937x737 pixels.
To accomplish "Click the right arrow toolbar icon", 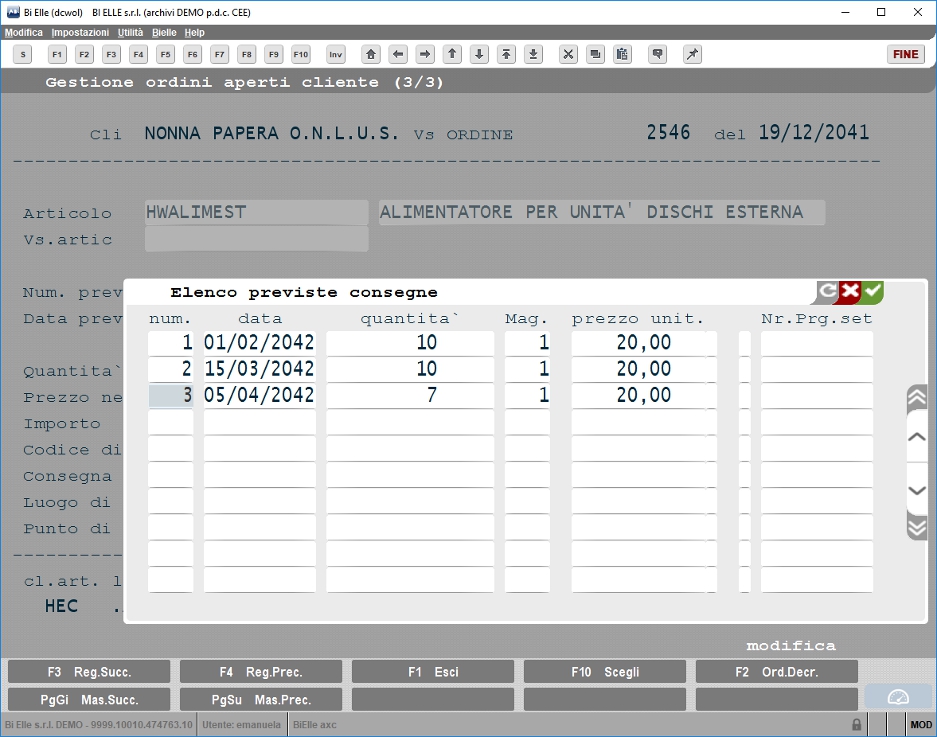I will click(425, 54).
